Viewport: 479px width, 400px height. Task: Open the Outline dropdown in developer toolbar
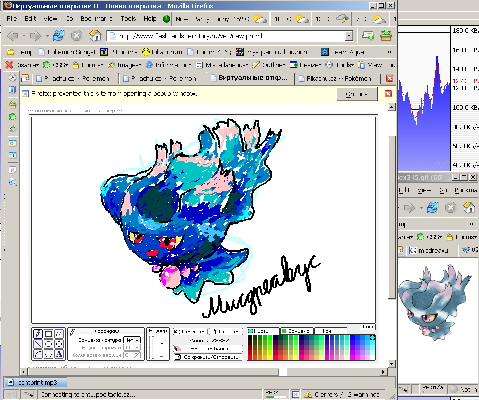pyautogui.click(x=269, y=65)
